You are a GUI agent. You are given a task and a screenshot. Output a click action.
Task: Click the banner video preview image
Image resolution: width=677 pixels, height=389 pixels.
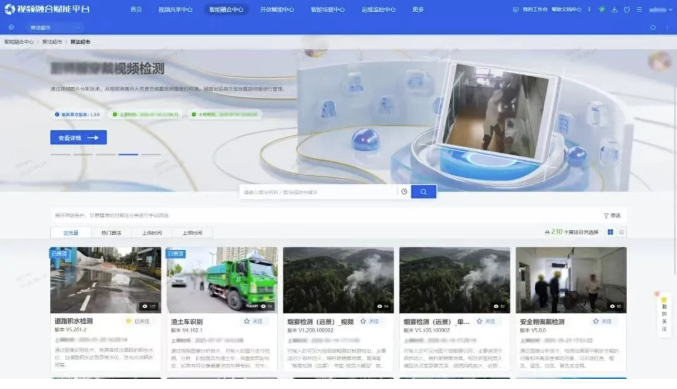(499, 113)
